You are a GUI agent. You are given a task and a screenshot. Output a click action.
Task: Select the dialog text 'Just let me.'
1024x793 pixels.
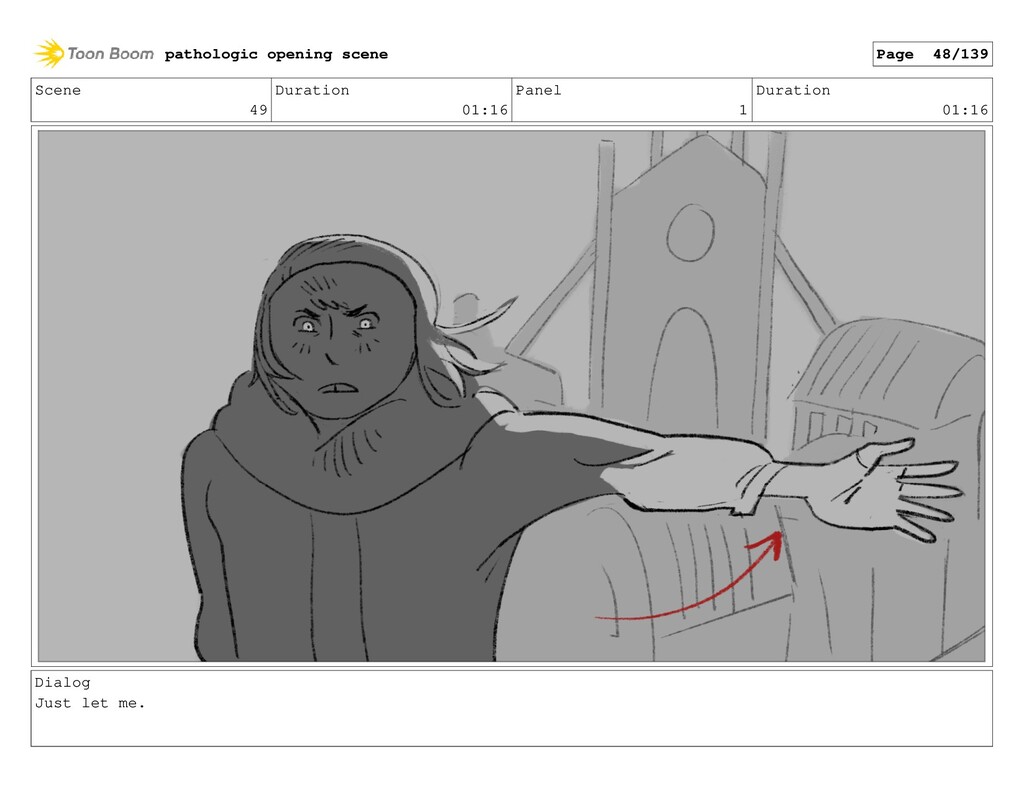(x=90, y=704)
